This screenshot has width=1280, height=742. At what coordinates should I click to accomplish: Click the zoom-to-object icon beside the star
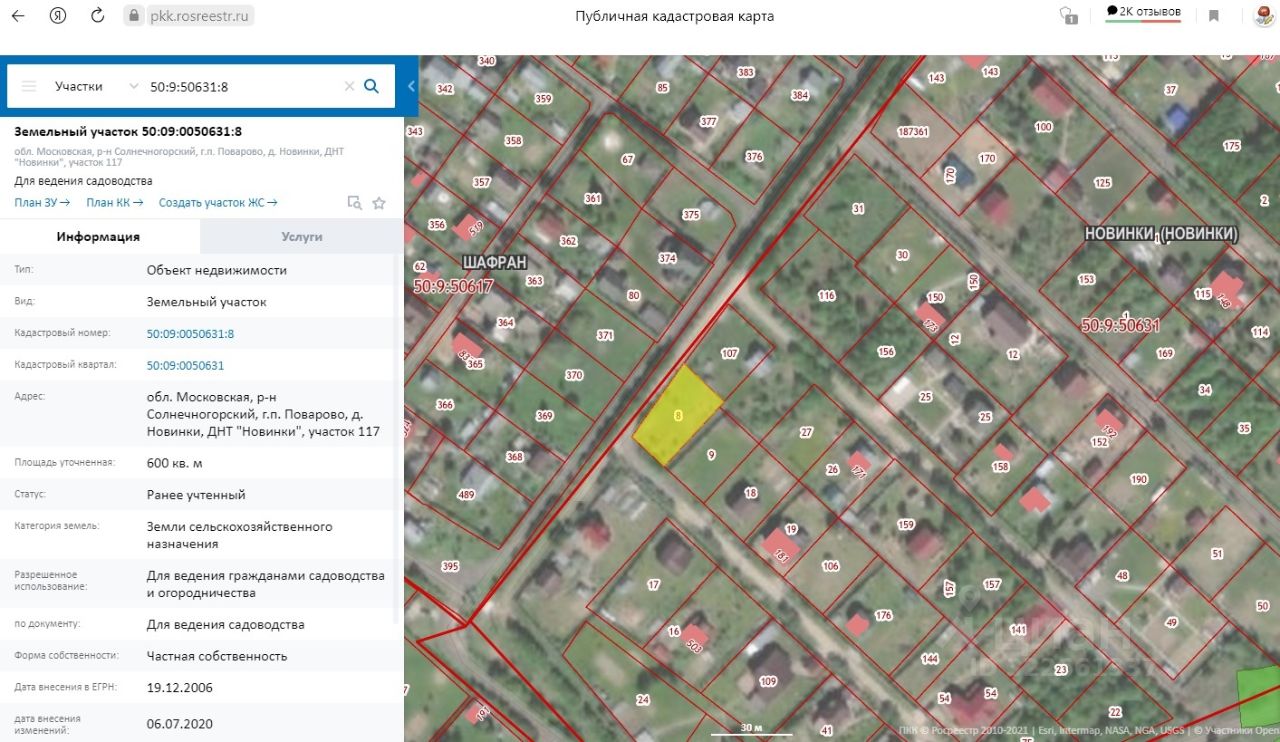coord(354,203)
